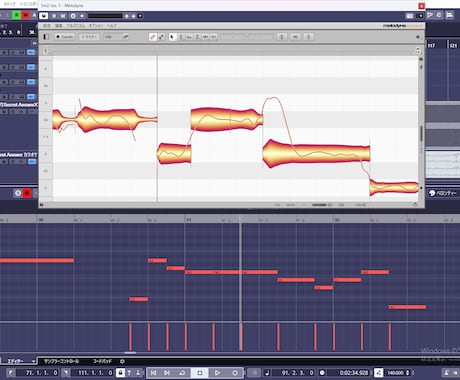This screenshot has width=460, height=380.
Task: Select the Melodyne main arrow tool
Action: click(x=172, y=37)
